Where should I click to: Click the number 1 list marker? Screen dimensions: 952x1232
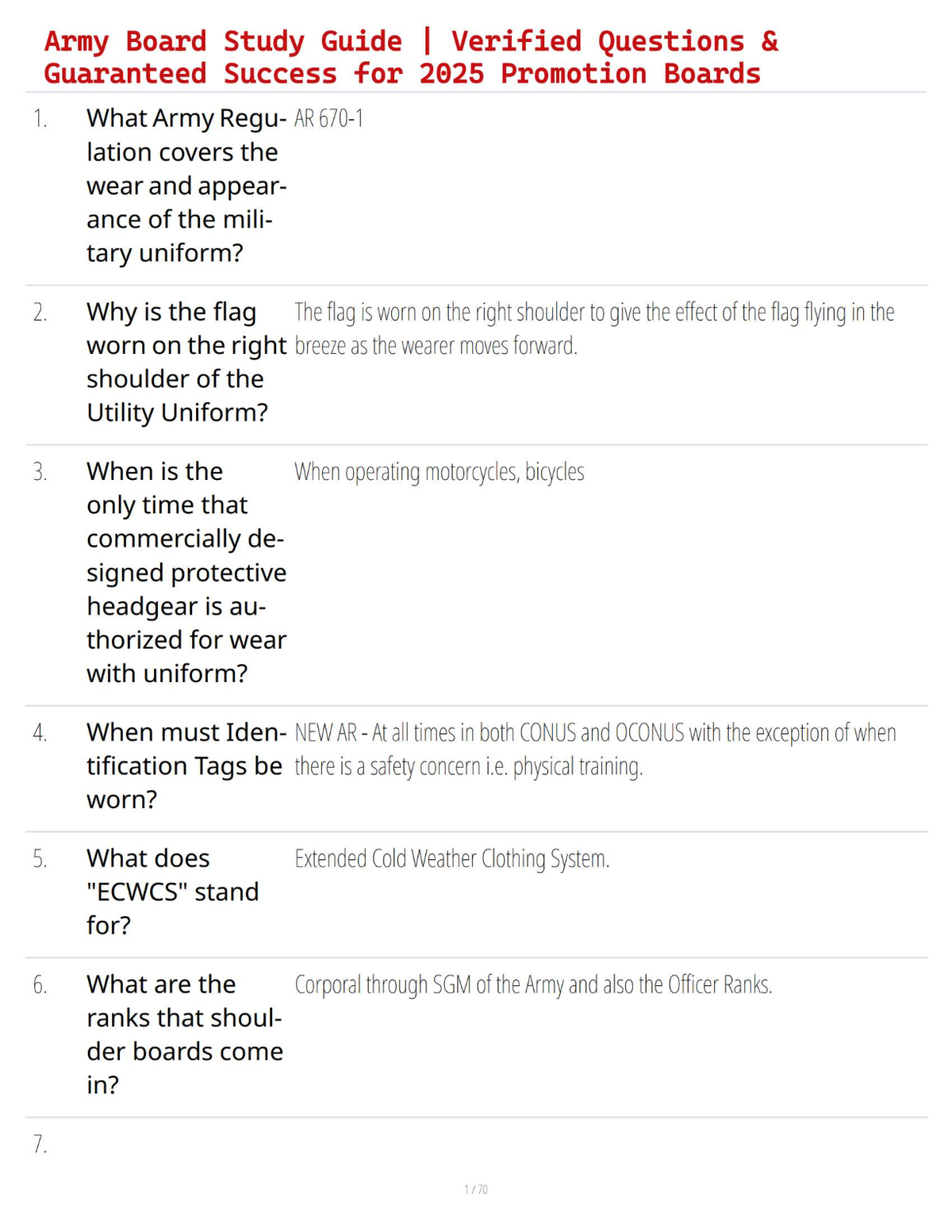tap(40, 119)
